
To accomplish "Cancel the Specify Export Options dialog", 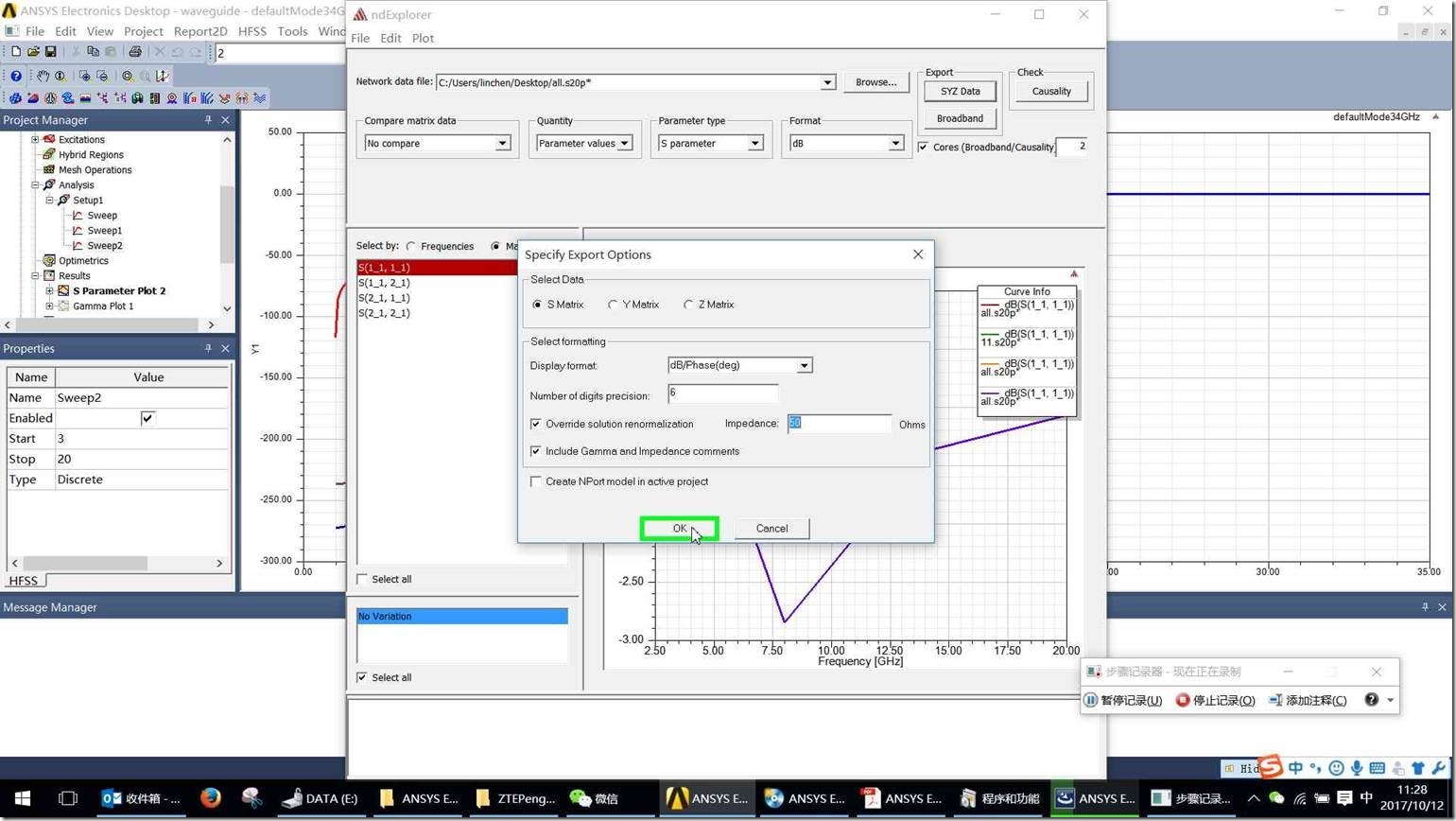I will click(x=771, y=529).
